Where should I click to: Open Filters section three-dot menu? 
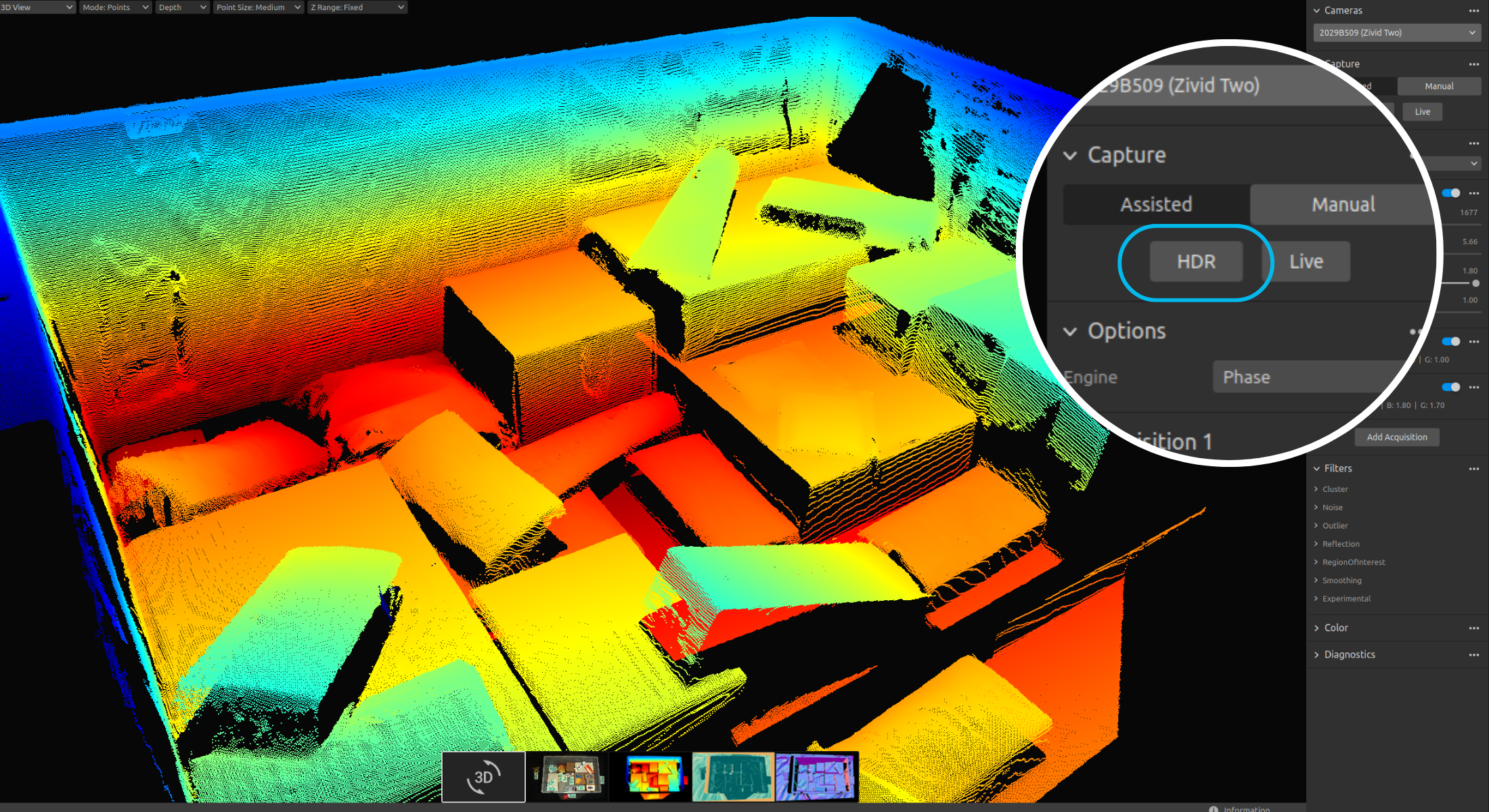click(1474, 469)
